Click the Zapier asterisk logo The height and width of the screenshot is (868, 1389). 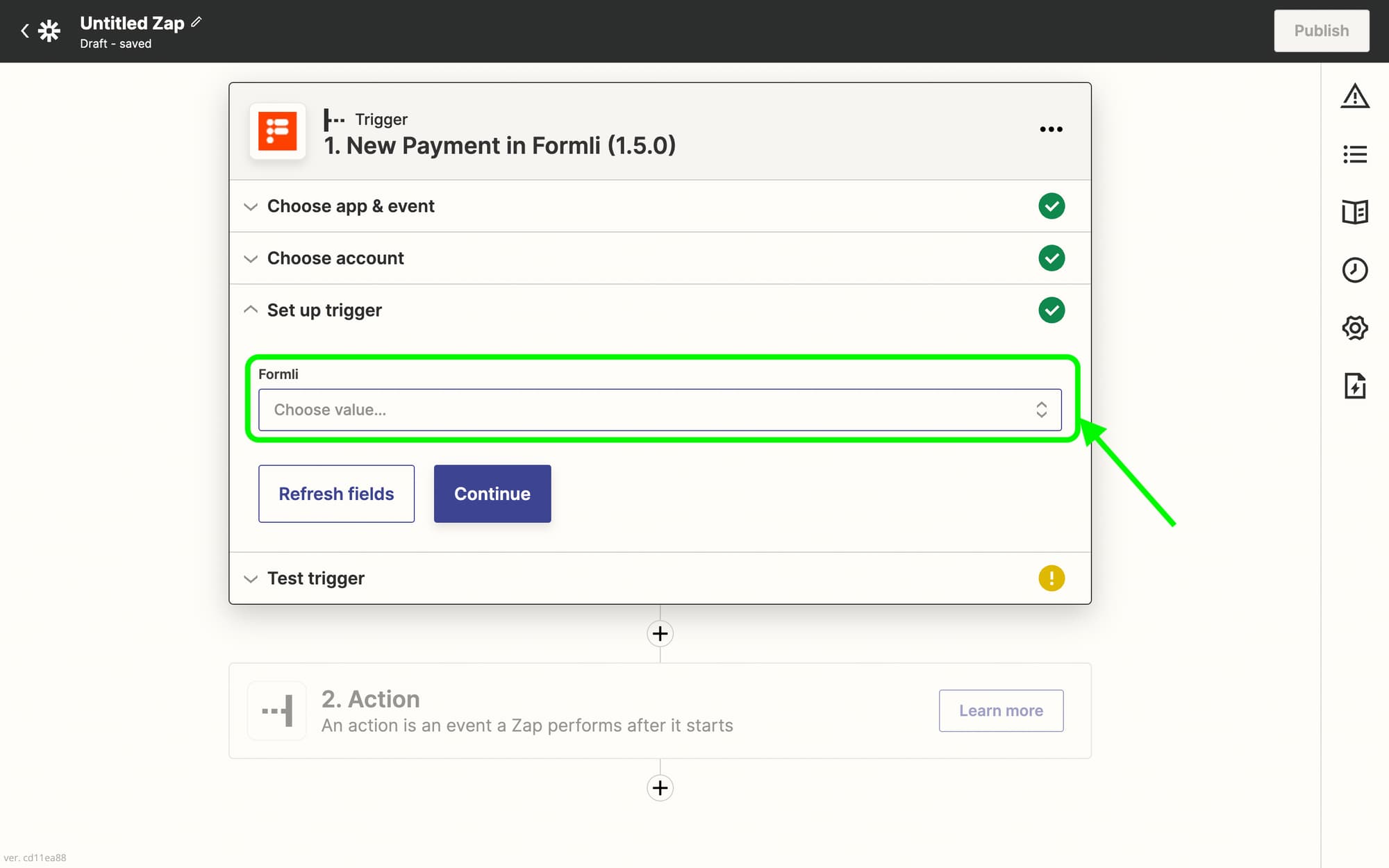(x=49, y=31)
